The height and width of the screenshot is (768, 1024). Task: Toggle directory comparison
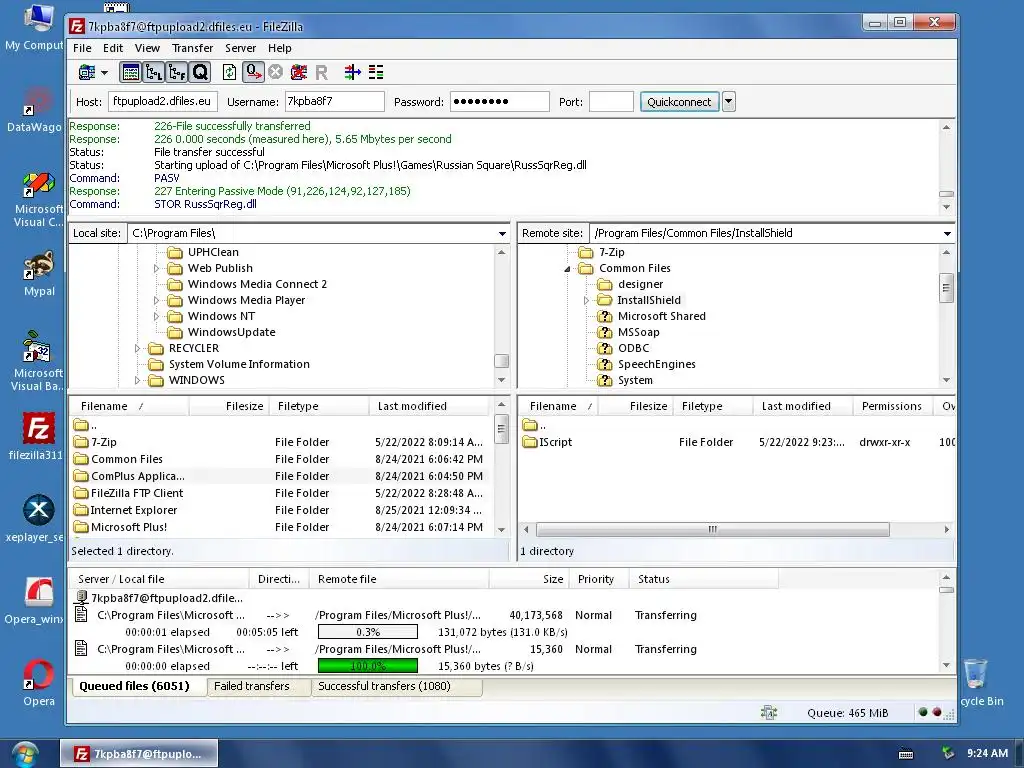(376, 72)
